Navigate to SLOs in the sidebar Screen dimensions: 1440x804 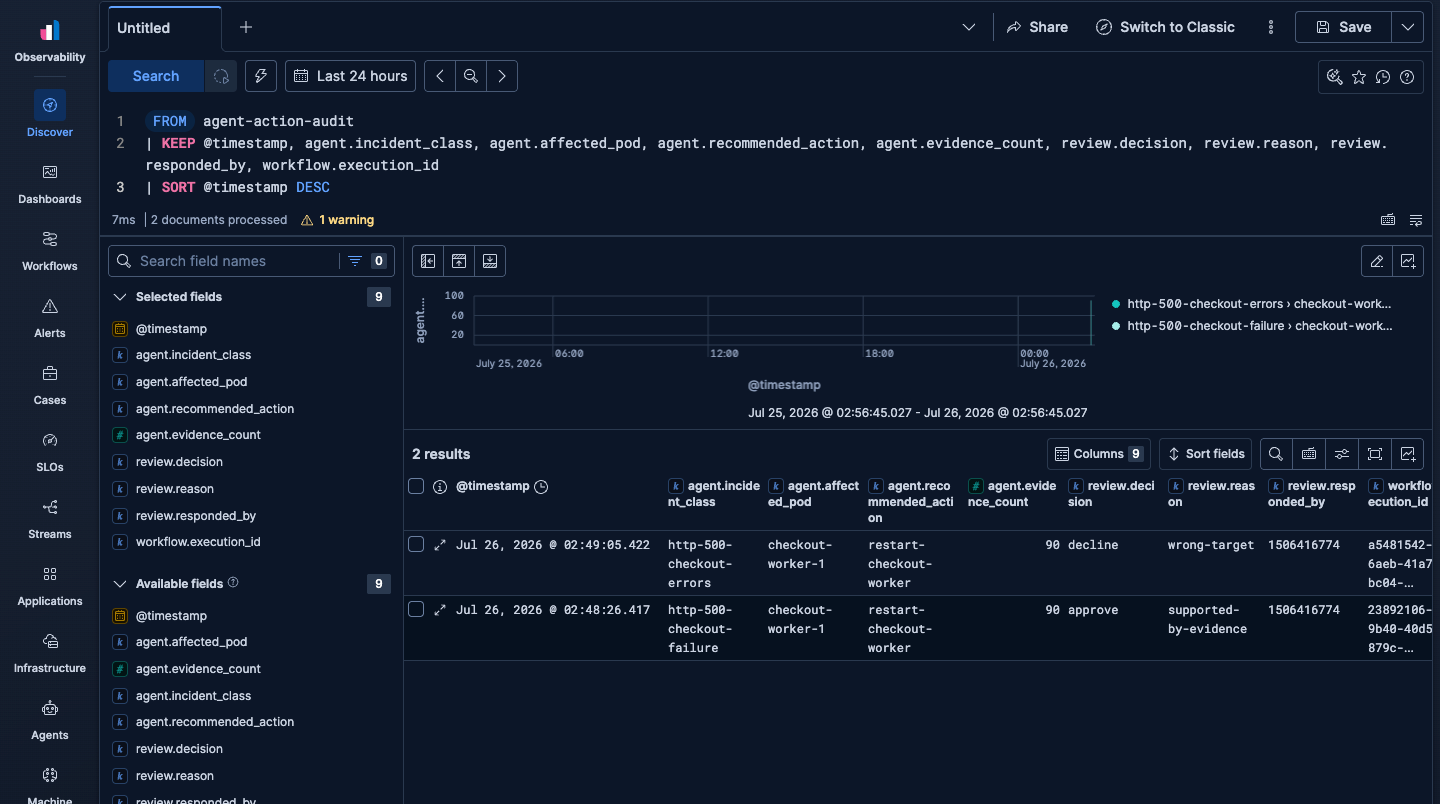[50, 450]
